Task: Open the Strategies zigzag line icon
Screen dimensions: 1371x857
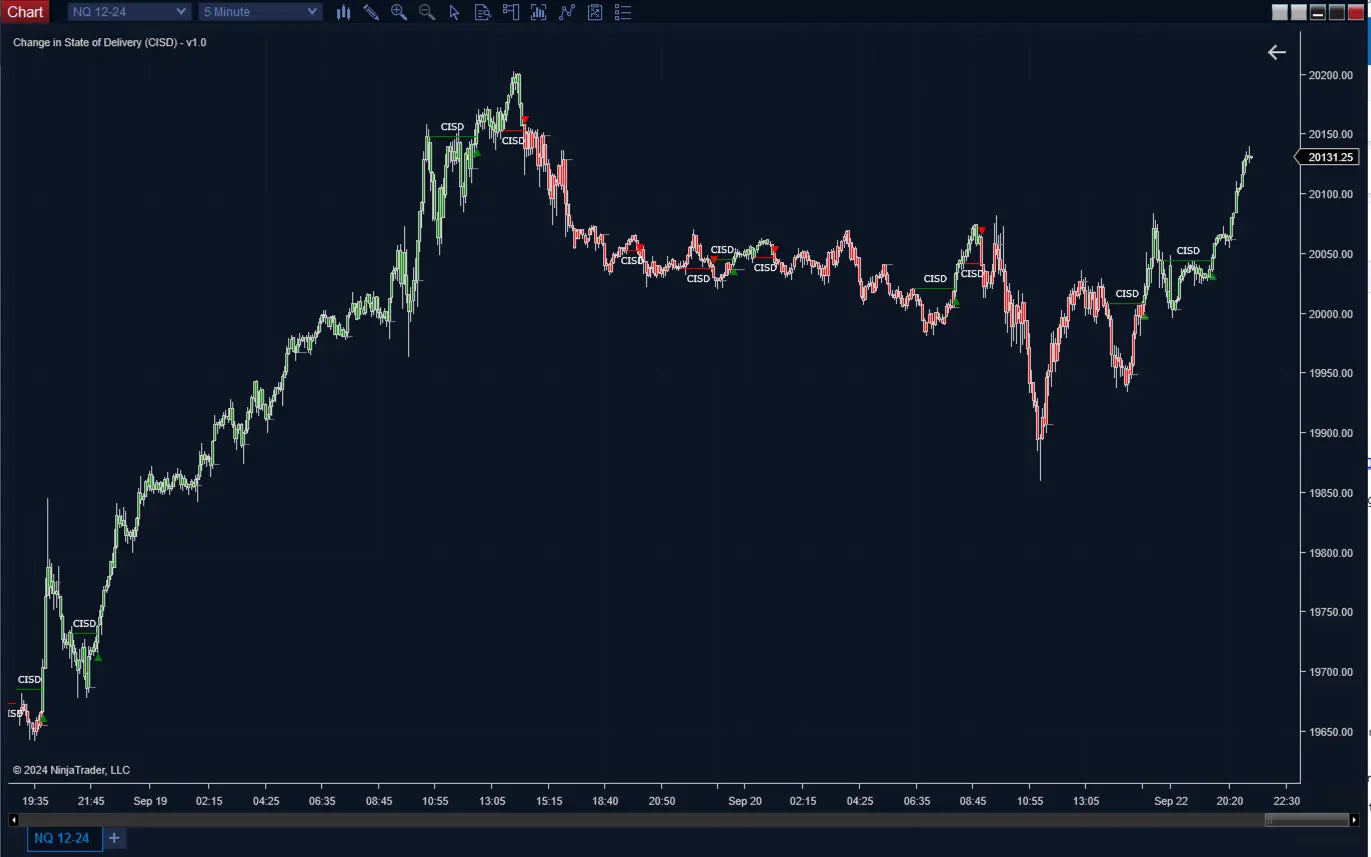Action: pyautogui.click(x=567, y=12)
